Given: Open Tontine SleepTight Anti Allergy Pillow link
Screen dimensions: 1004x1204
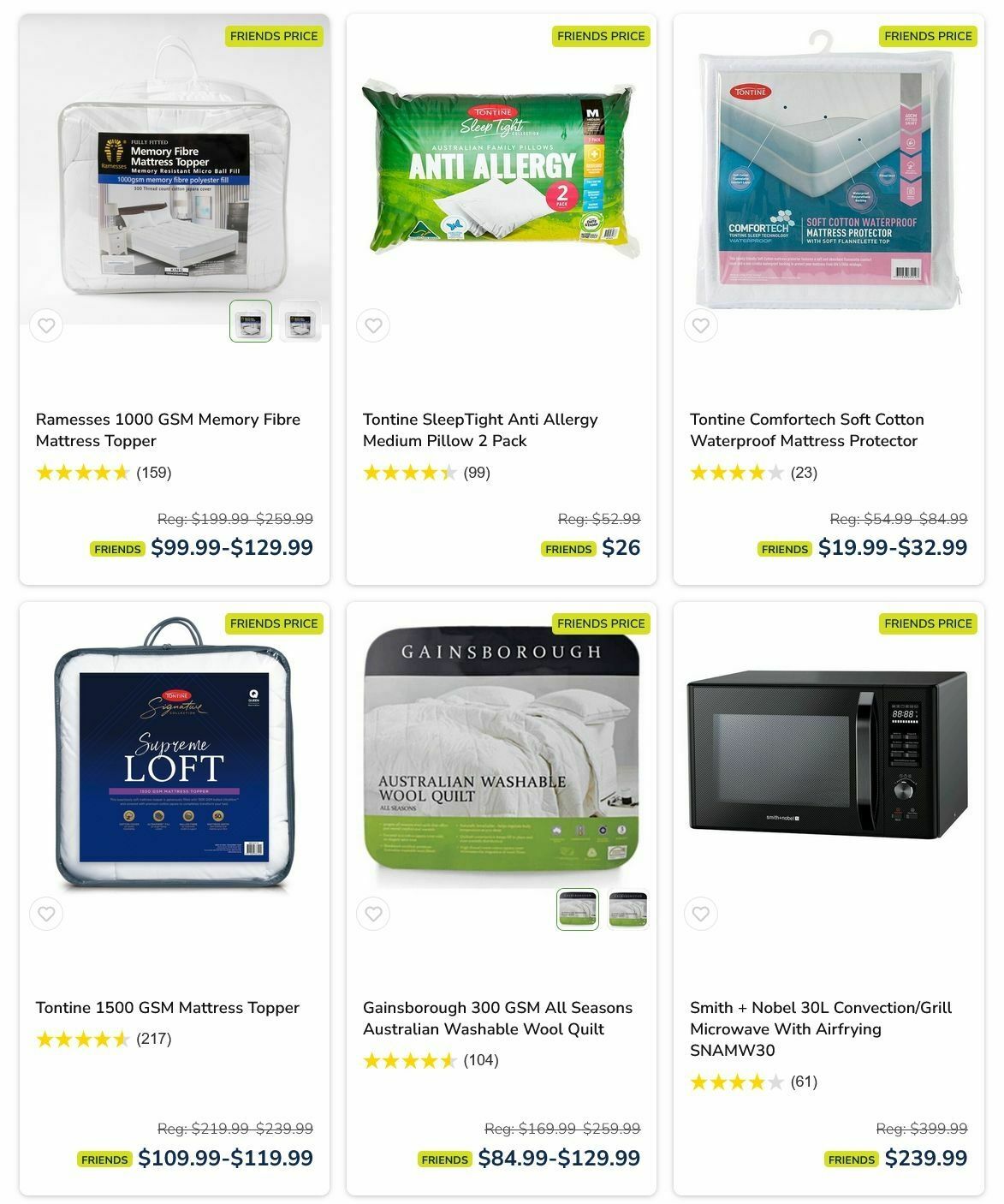Looking at the screenshot, I should point(480,430).
